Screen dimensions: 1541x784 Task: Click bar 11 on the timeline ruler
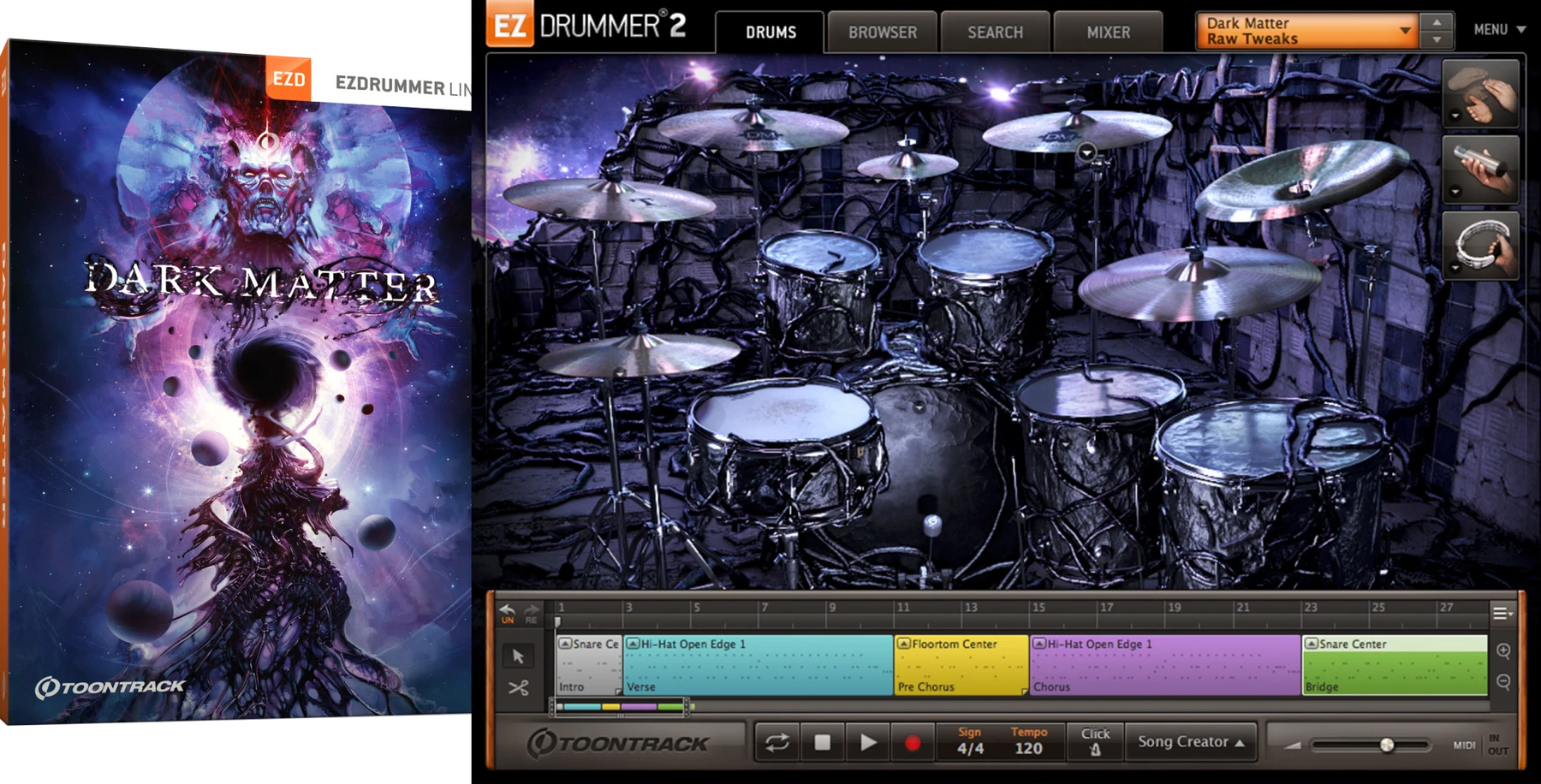(x=902, y=607)
